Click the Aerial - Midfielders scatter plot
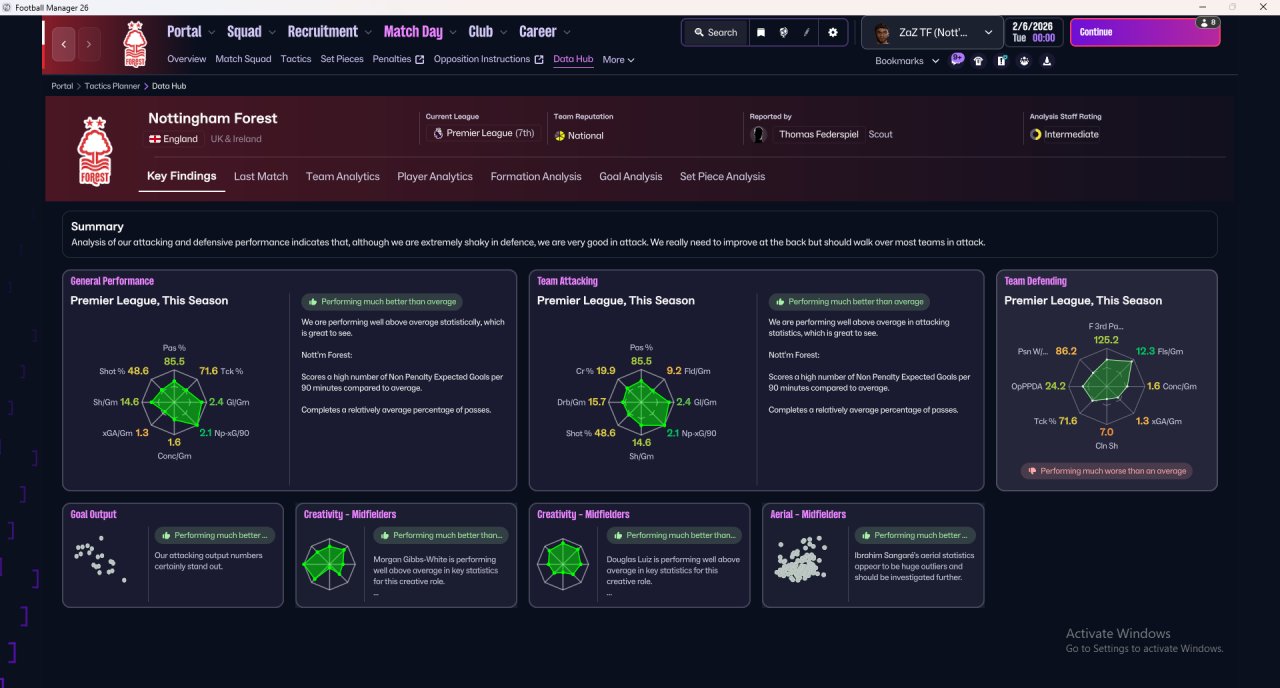Viewport: 1280px width, 688px height. coord(802,558)
